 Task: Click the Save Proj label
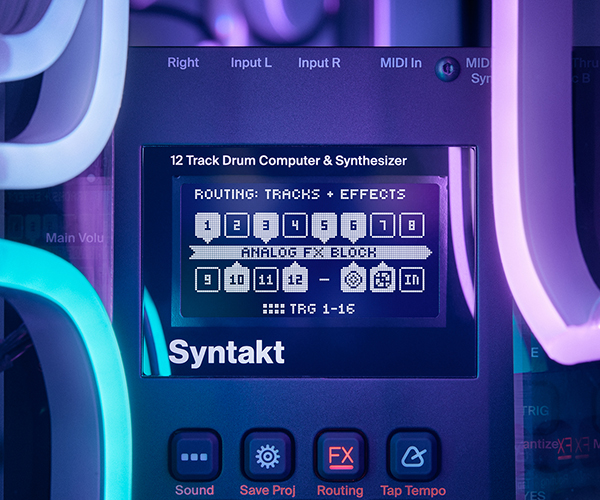pos(267,490)
